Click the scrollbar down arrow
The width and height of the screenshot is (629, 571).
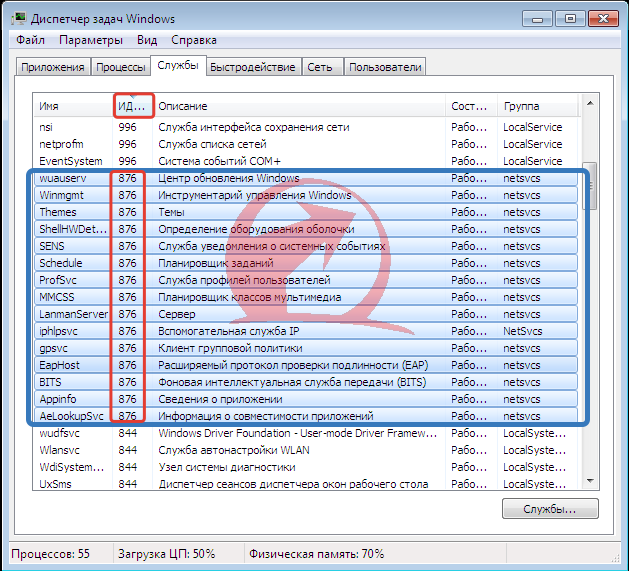[x=590, y=480]
